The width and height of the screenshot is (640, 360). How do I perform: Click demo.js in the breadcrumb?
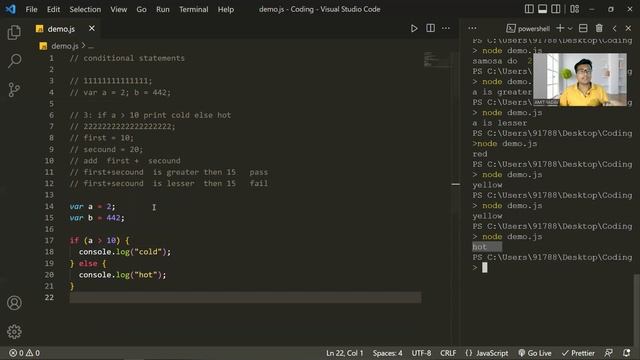coord(64,46)
